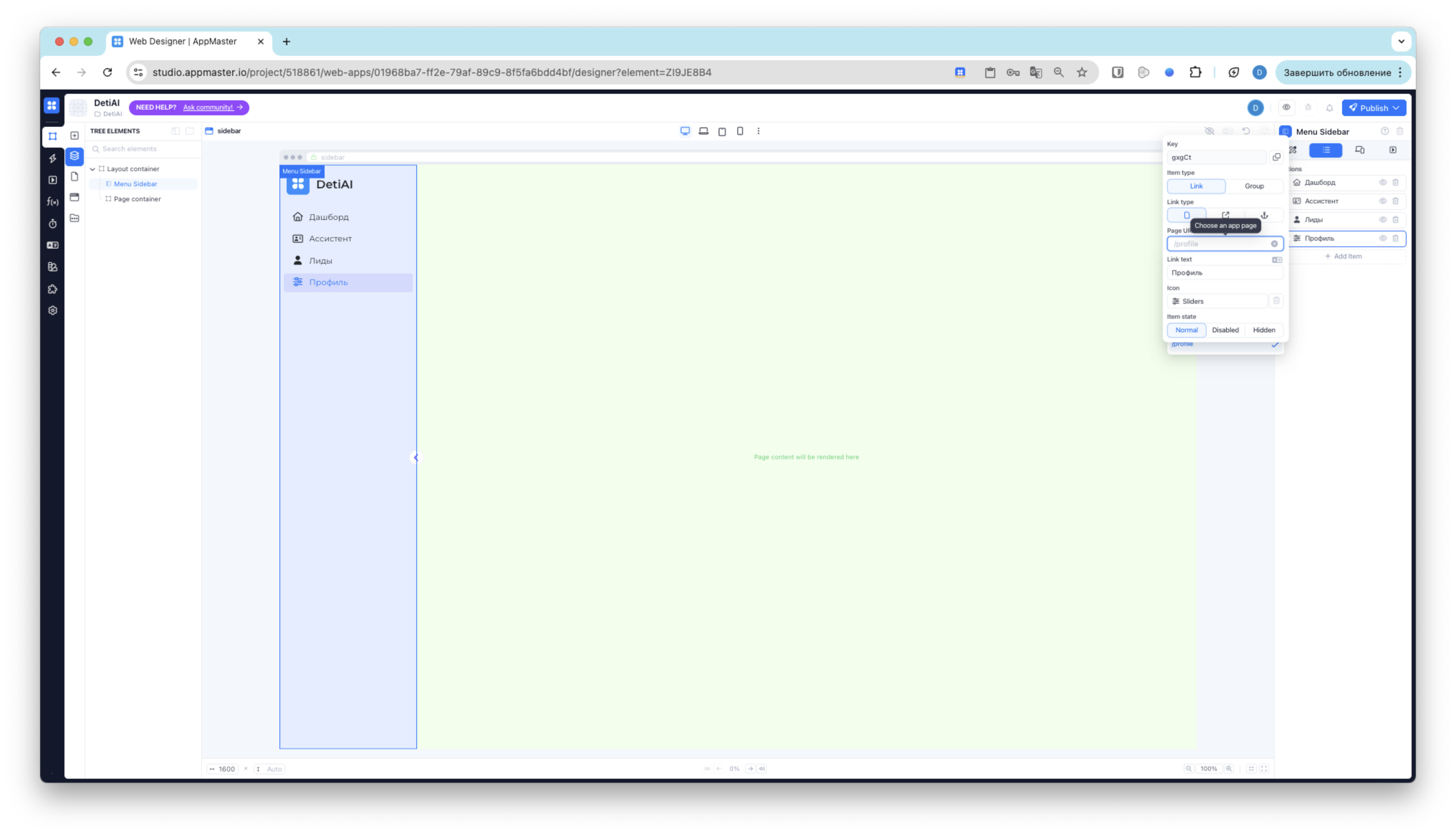Open Chrome tab list chevron
Viewport: 1456px width, 836px height.
1401,41
